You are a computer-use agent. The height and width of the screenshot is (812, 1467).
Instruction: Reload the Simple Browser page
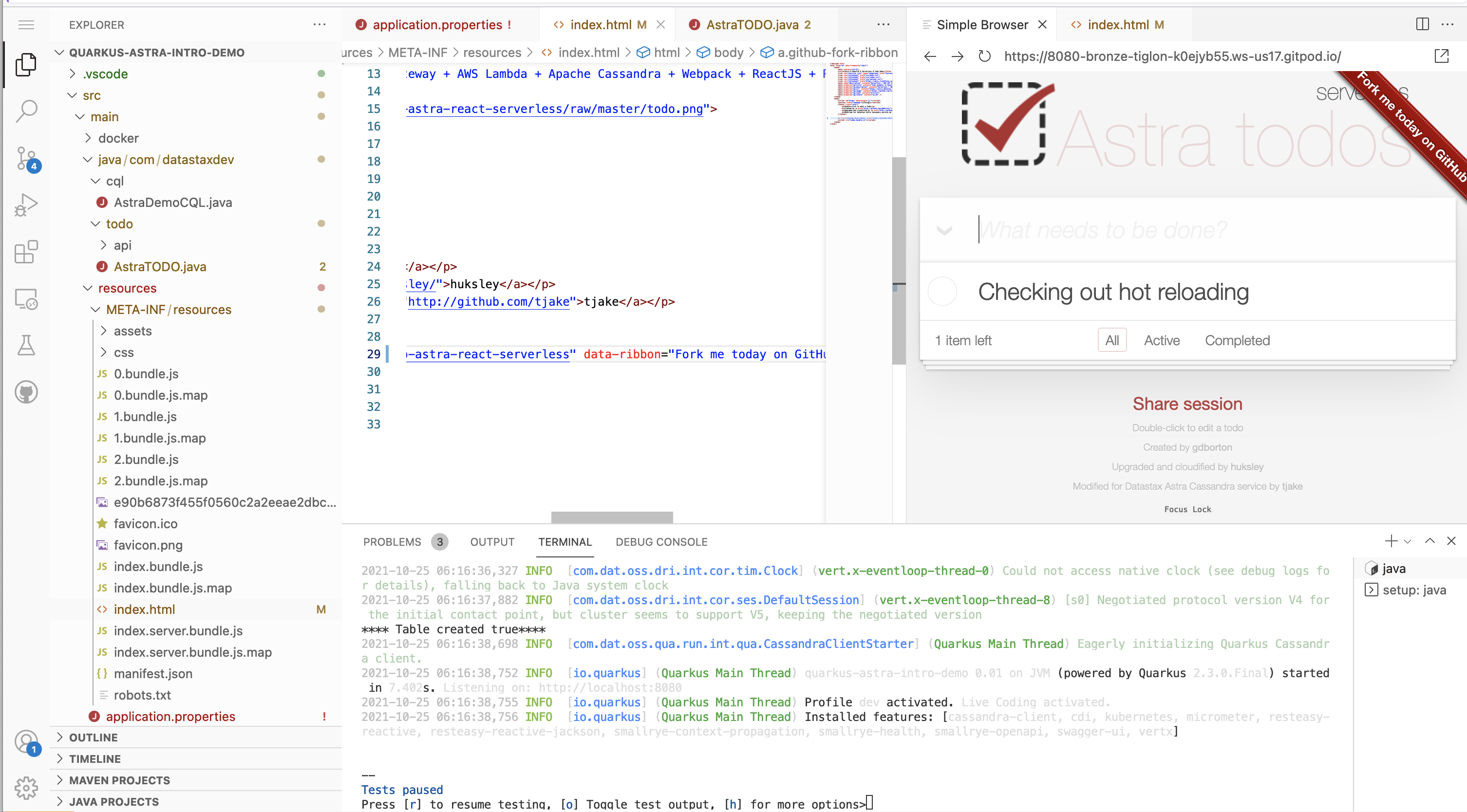(x=984, y=56)
